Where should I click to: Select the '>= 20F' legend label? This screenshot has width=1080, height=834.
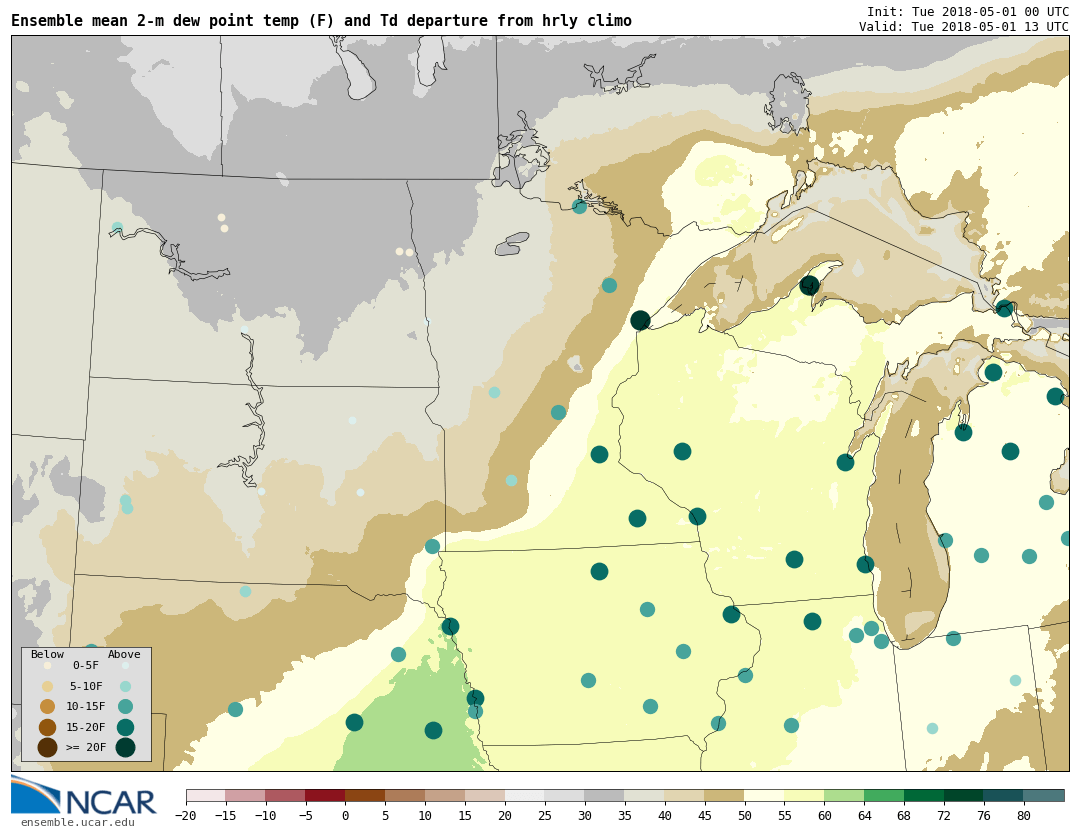(x=86, y=747)
